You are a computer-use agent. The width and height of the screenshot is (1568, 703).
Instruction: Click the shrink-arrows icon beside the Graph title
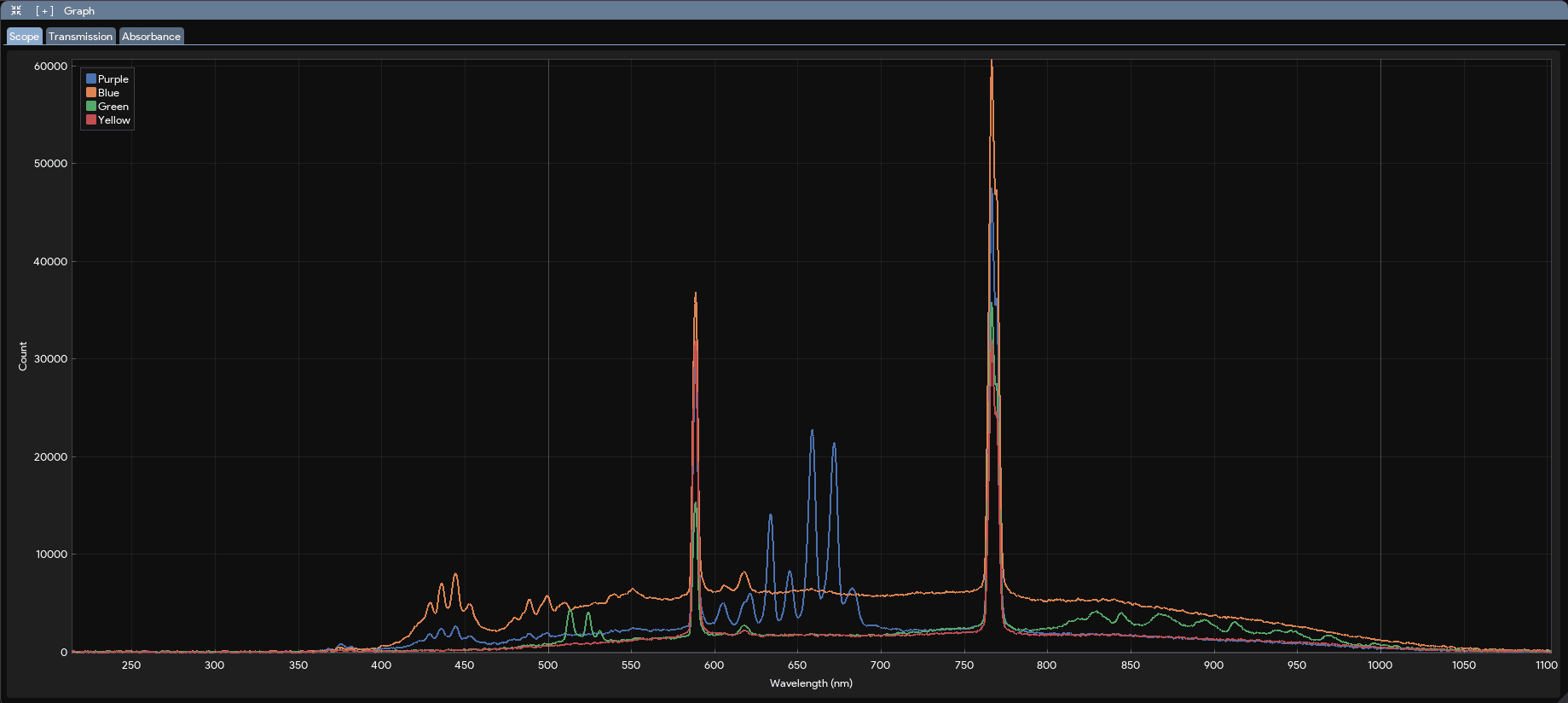click(16, 11)
